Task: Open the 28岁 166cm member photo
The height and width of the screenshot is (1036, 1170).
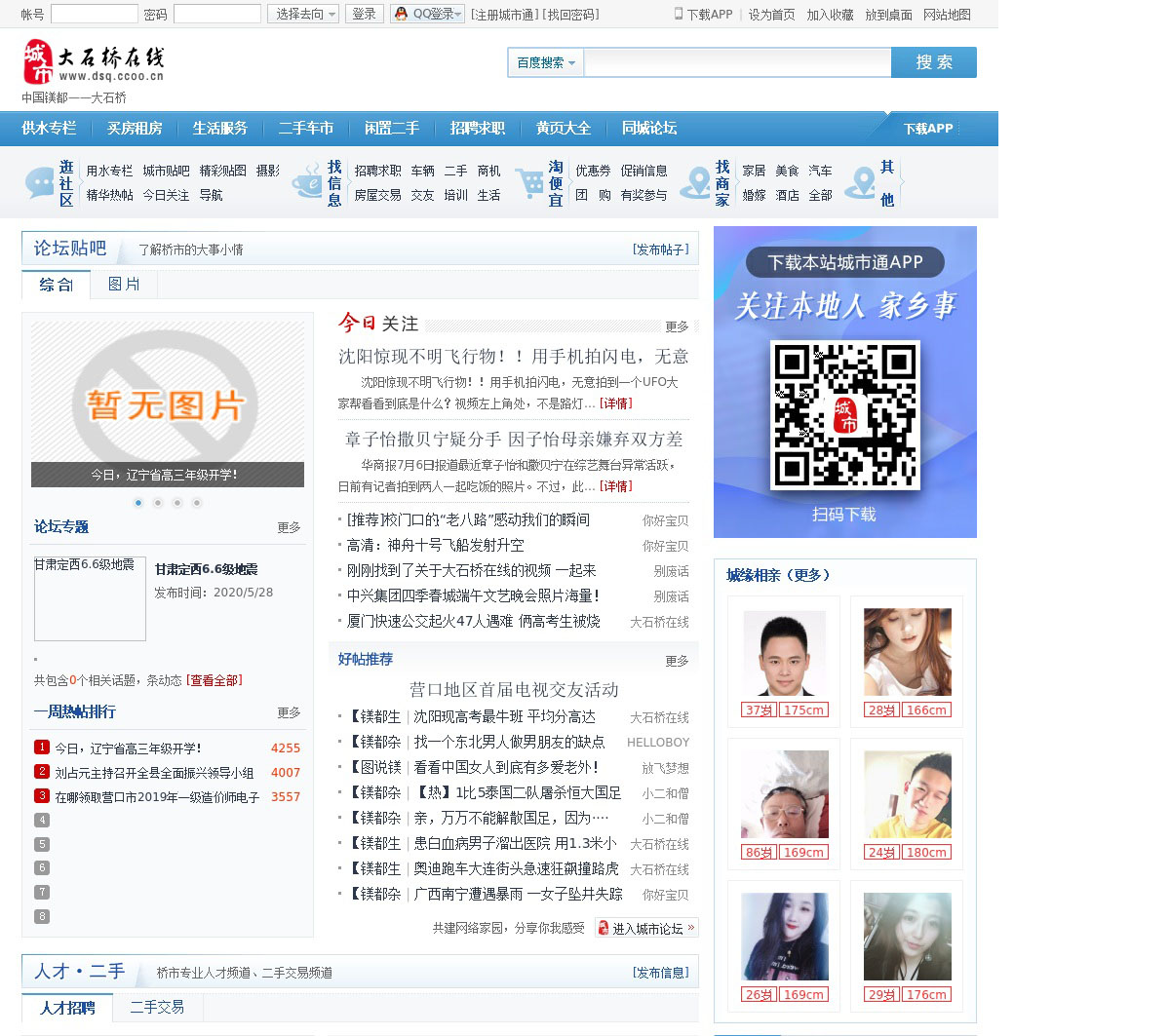Action: point(907,652)
